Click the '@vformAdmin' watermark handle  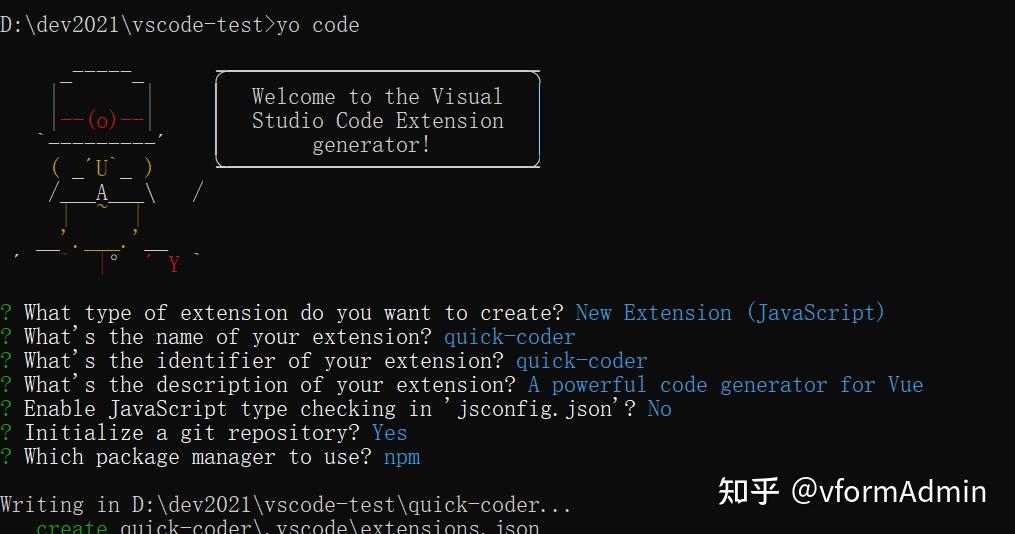pyautogui.click(x=889, y=491)
